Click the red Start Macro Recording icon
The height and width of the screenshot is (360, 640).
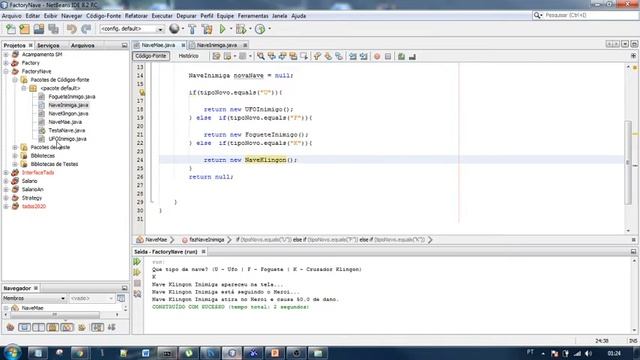coord(377,56)
